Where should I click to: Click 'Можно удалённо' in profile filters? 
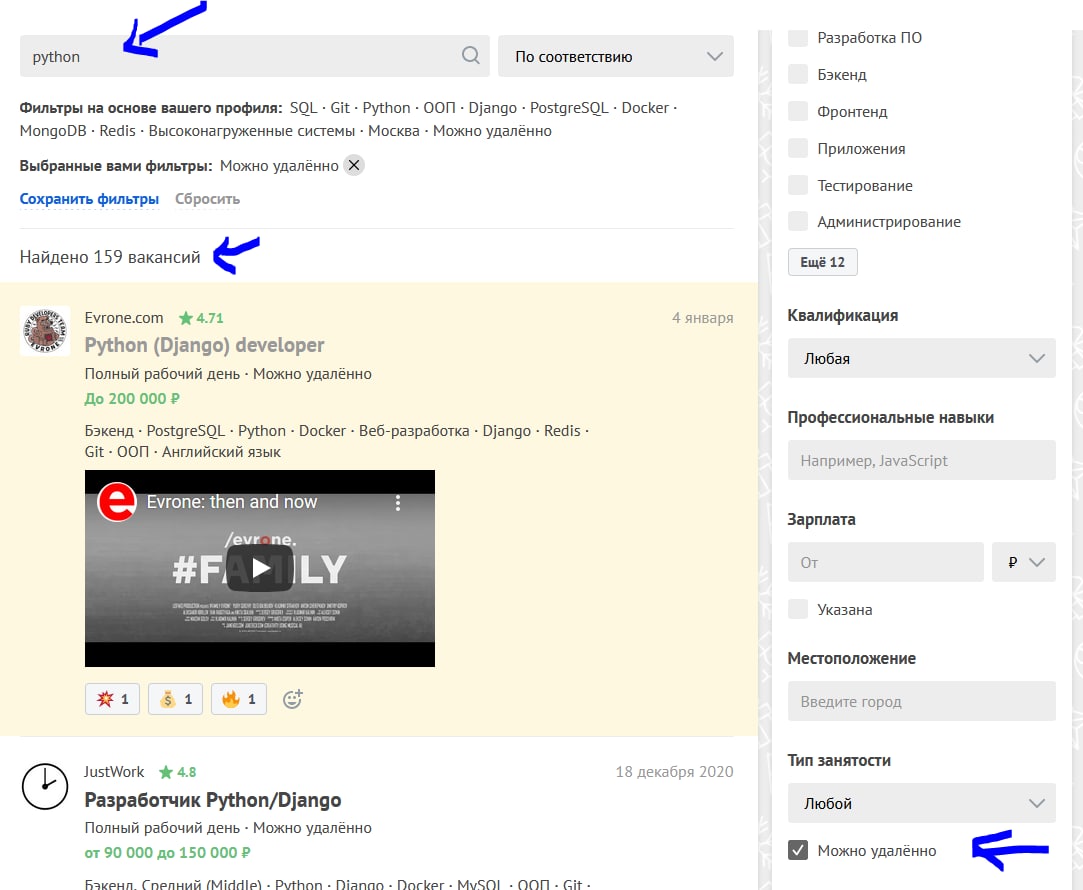(492, 130)
